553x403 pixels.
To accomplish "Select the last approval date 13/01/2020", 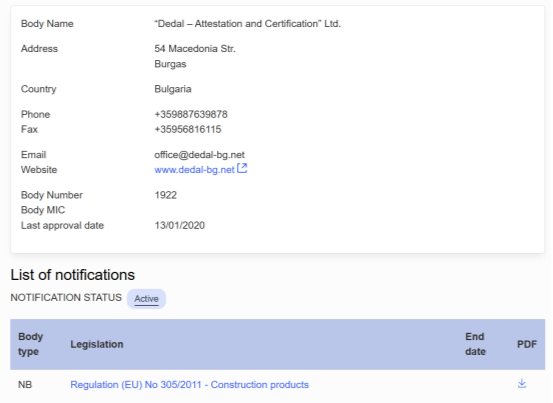I will (180, 225).
